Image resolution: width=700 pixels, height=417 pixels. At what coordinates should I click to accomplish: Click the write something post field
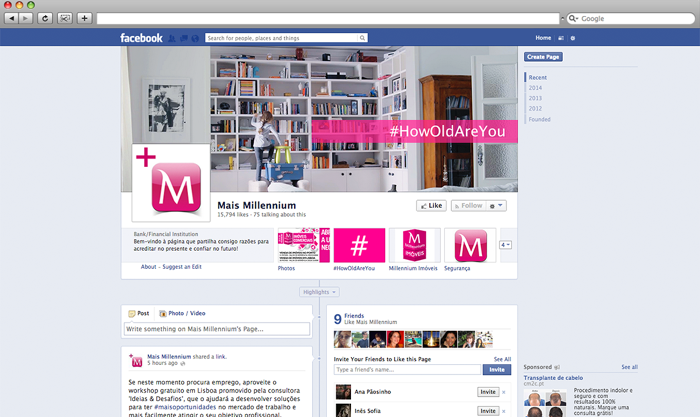(217, 329)
